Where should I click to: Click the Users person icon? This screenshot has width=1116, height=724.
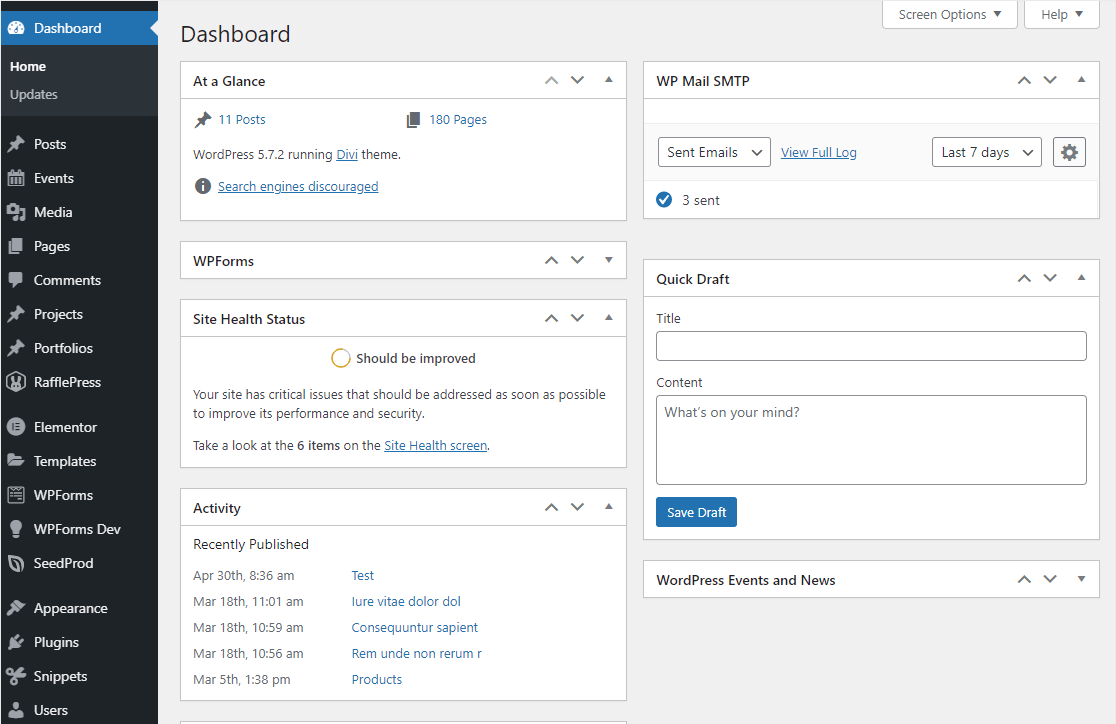16,710
